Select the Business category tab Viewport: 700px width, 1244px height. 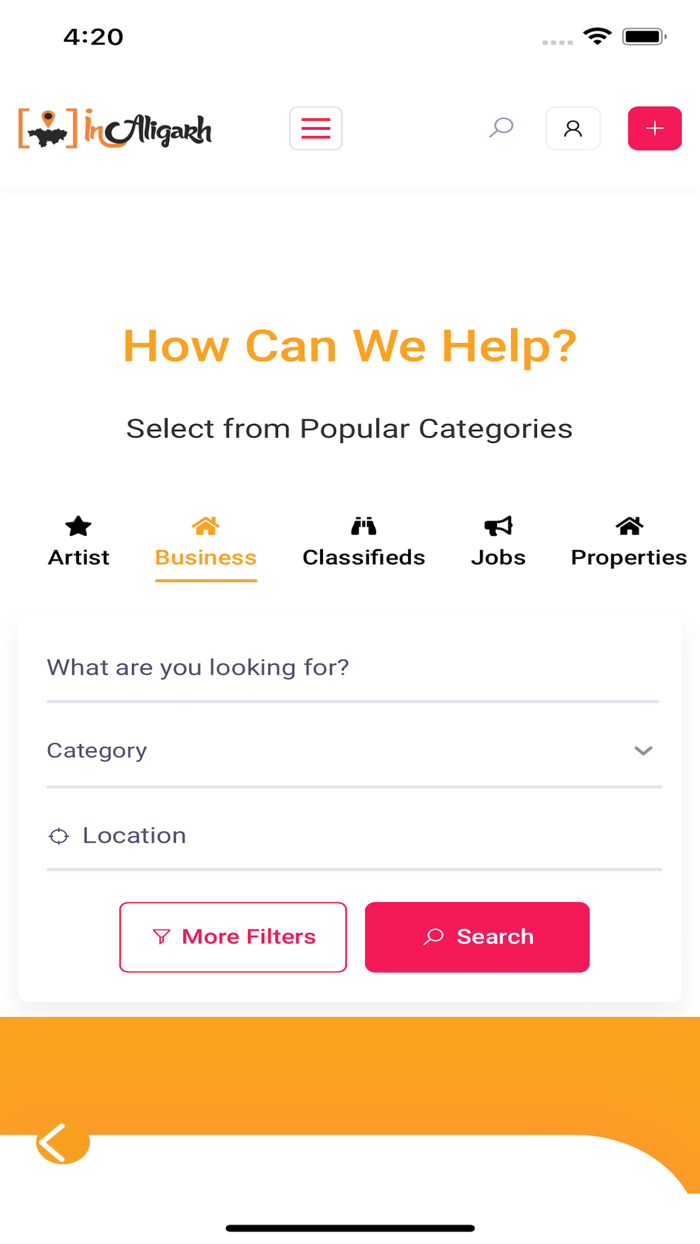click(x=206, y=542)
